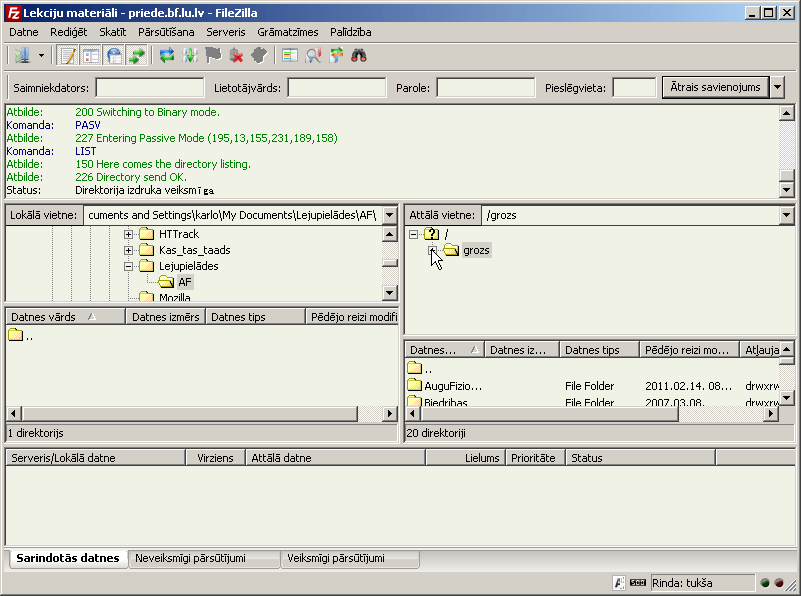Open the Palīdzība menu

(x=350, y=32)
